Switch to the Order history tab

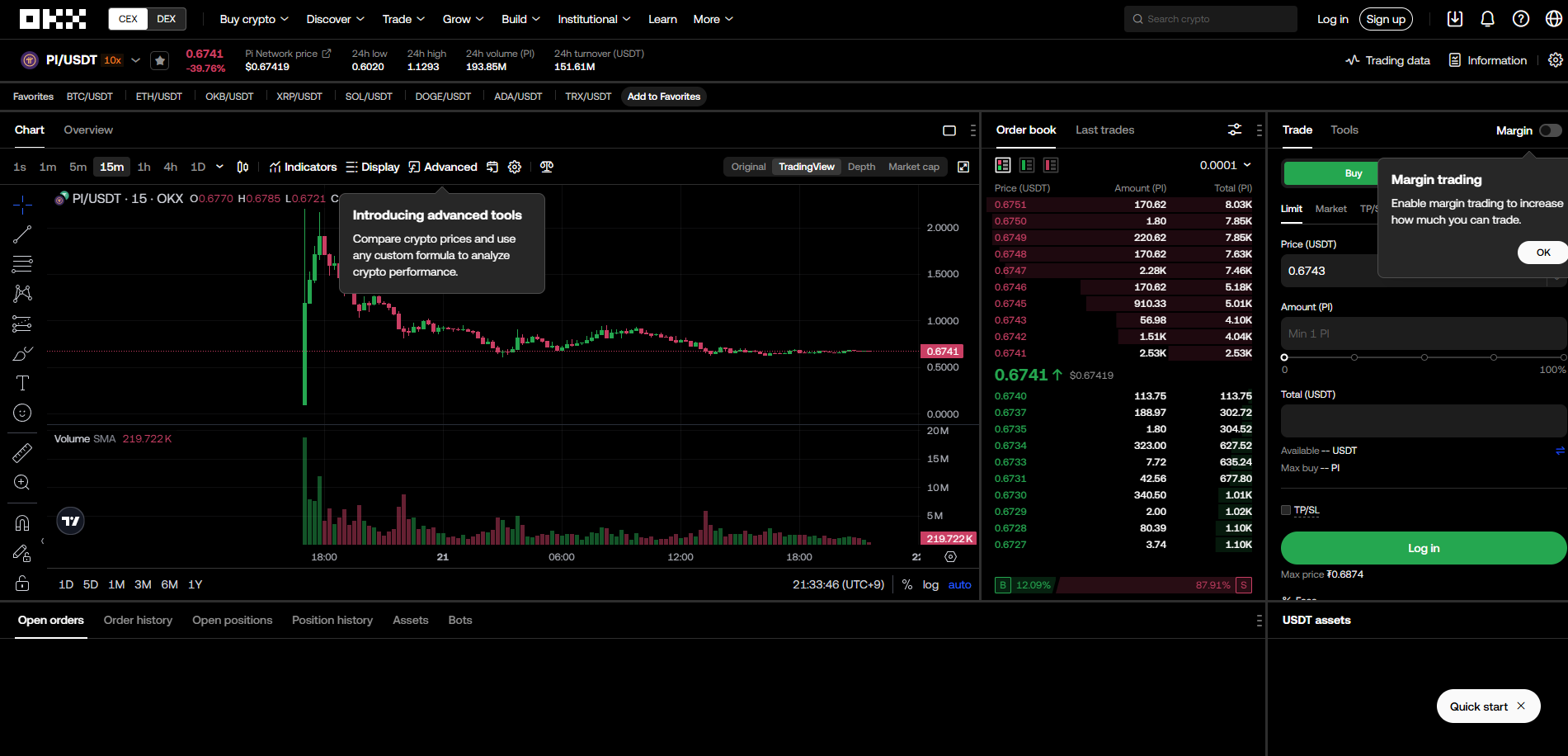pos(138,620)
